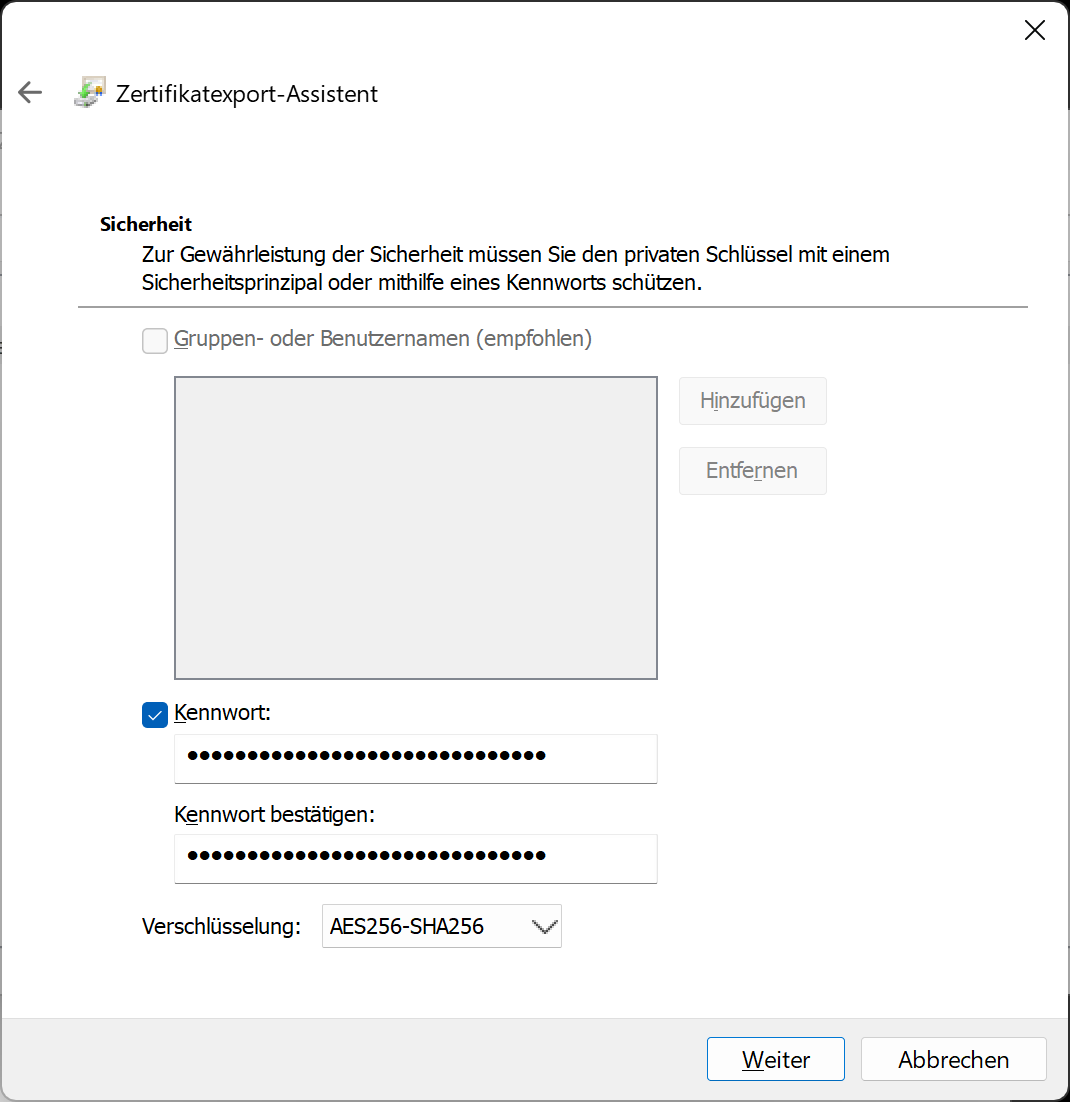Click the 'Verschlüsselung:' label
Image resolution: width=1070 pixels, height=1102 pixels.
tap(221, 927)
